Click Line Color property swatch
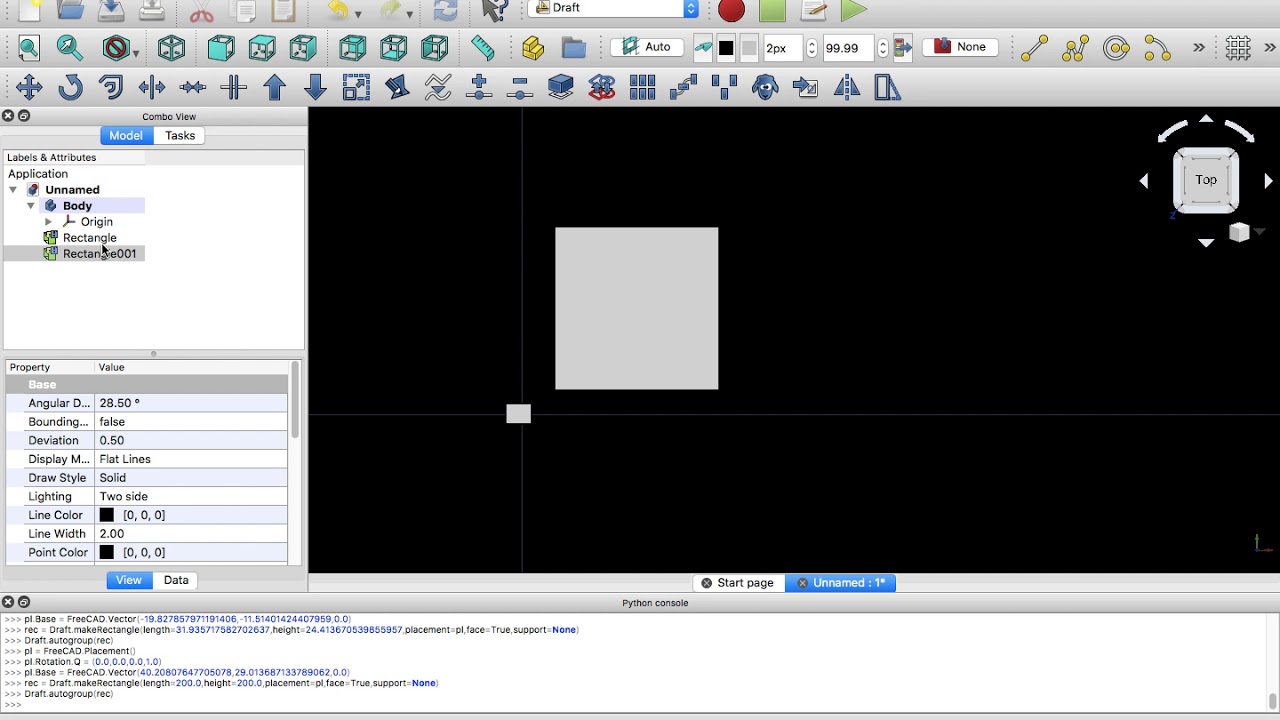Viewport: 1280px width, 720px height. [107, 515]
